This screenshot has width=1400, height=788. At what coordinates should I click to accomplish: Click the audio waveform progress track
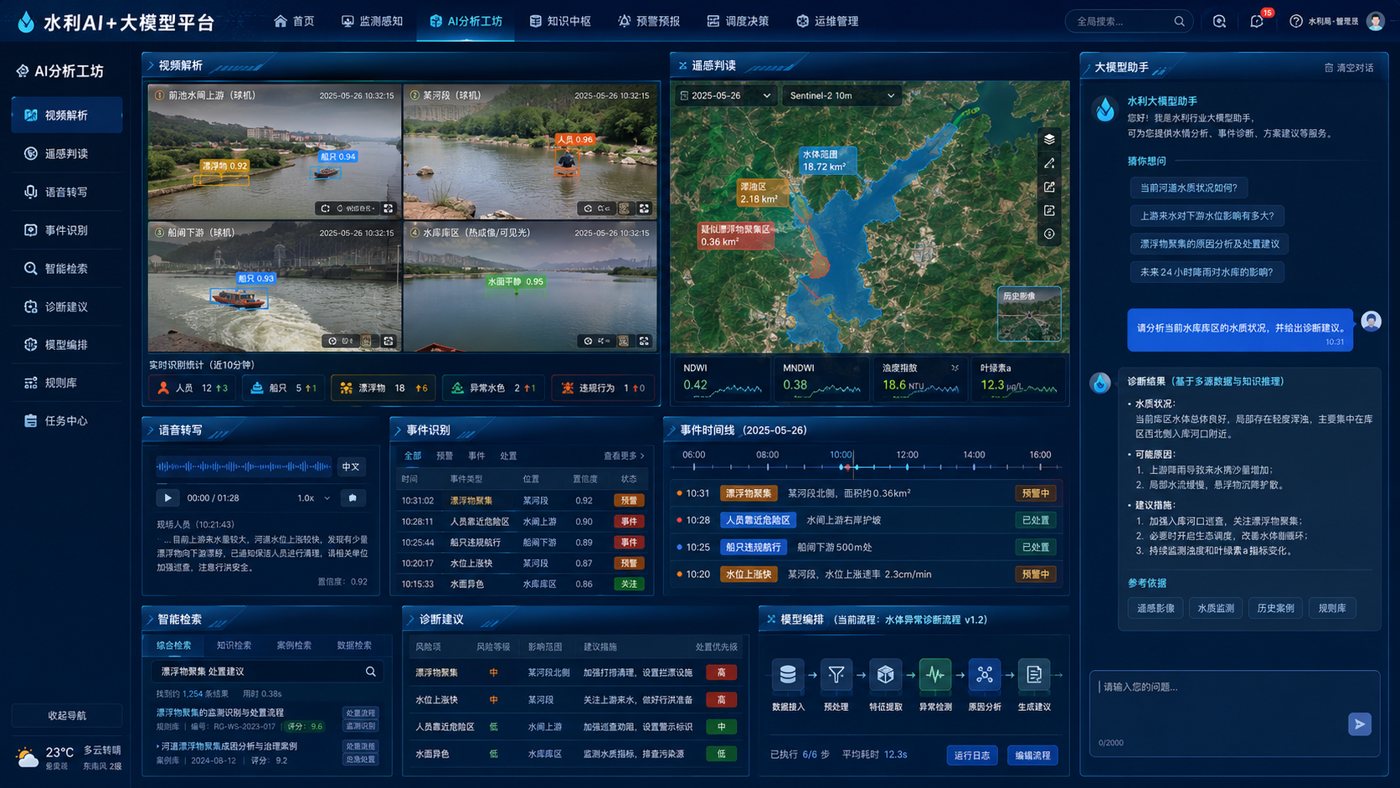(244, 466)
